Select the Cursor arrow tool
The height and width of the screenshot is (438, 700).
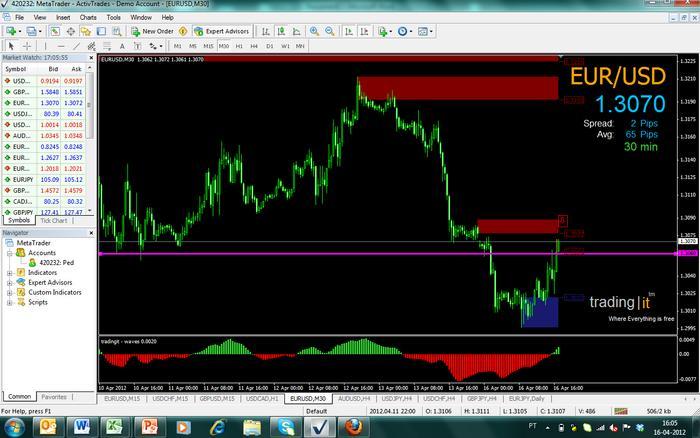tap(11, 46)
